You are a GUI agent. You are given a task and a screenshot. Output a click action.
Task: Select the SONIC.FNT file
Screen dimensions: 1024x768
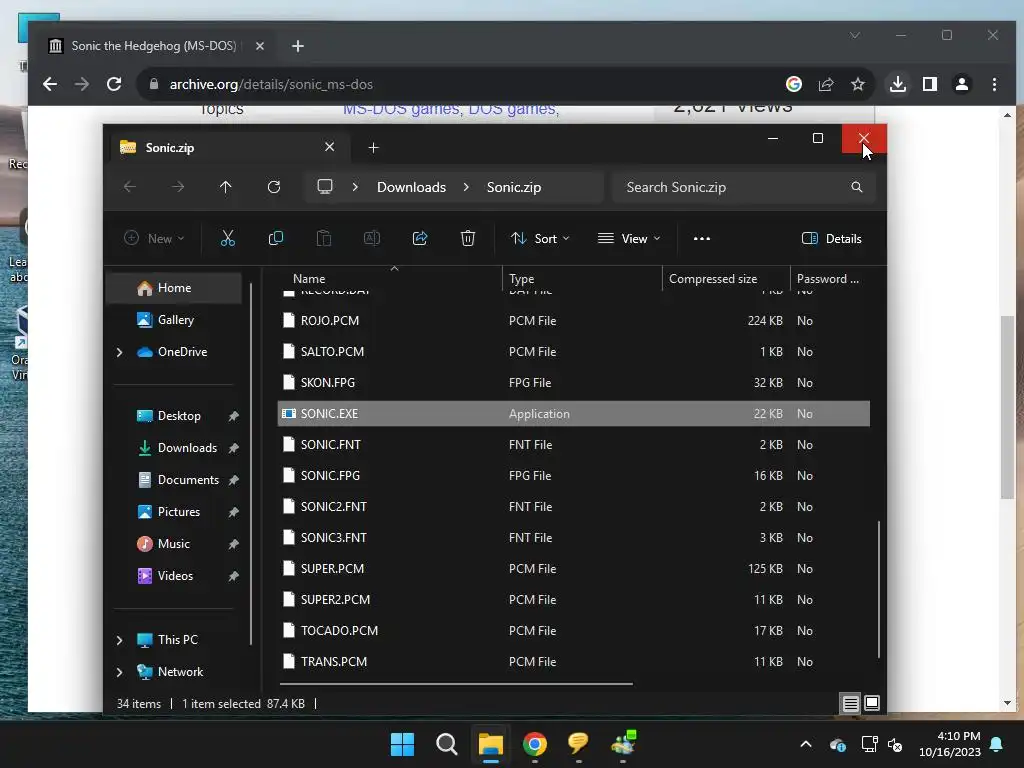pyautogui.click(x=573, y=445)
